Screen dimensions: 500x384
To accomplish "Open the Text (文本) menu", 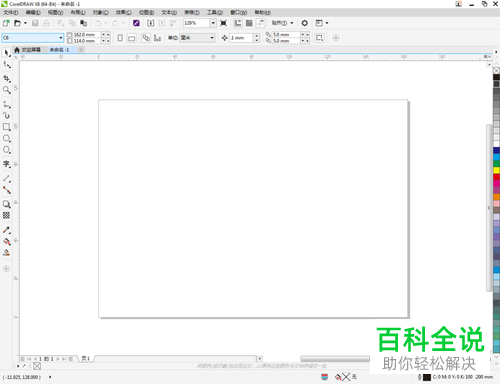I will point(169,12).
